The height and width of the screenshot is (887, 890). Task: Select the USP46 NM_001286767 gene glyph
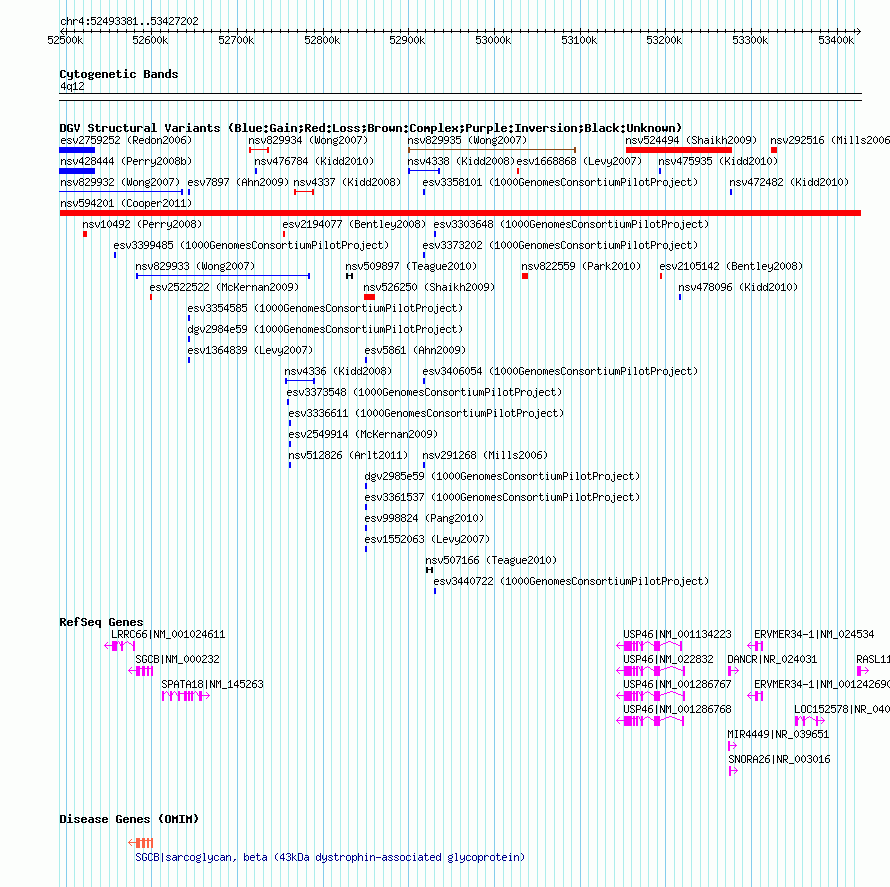(x=650, y=696)
